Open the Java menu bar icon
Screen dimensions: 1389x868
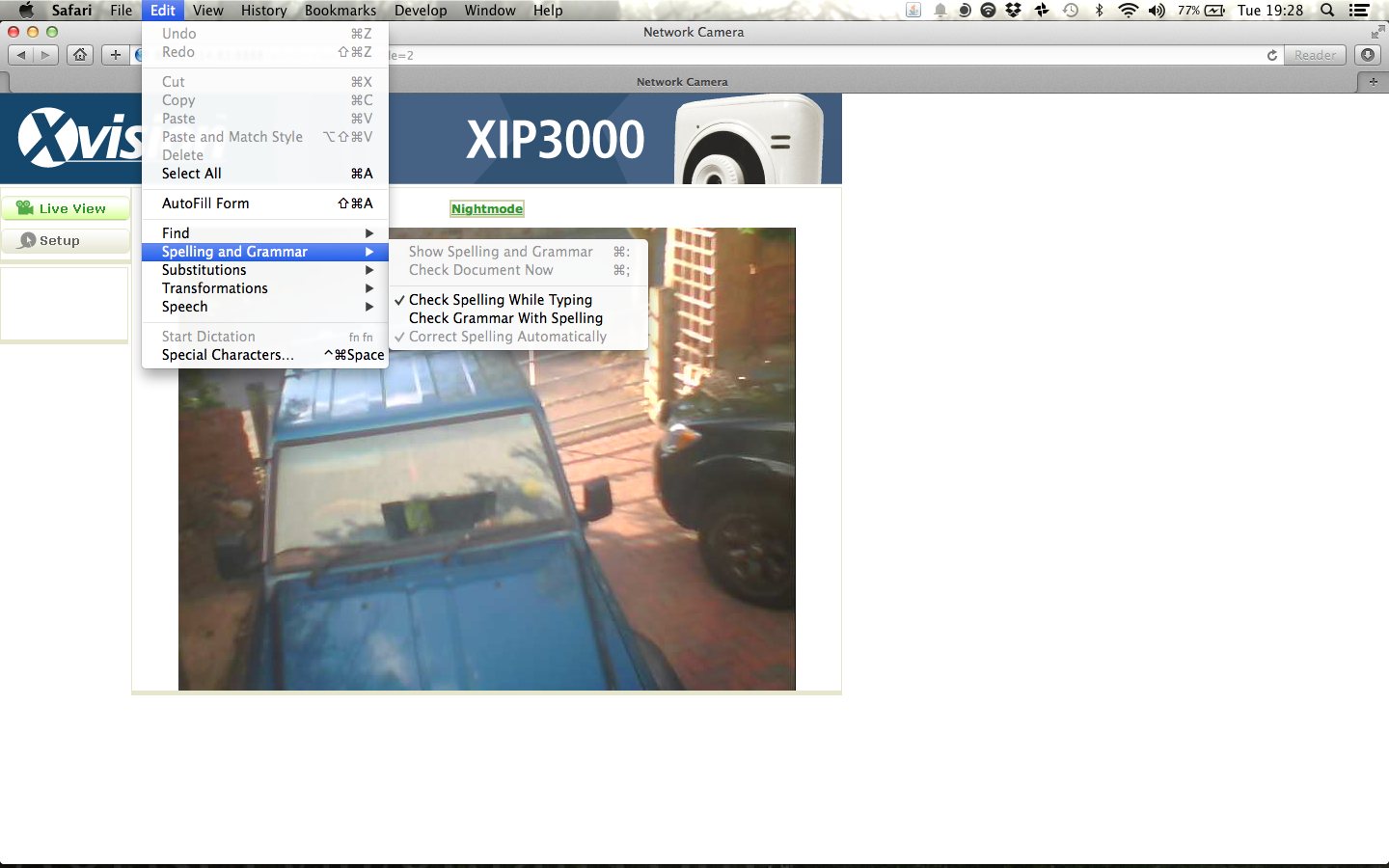[913, 11]
